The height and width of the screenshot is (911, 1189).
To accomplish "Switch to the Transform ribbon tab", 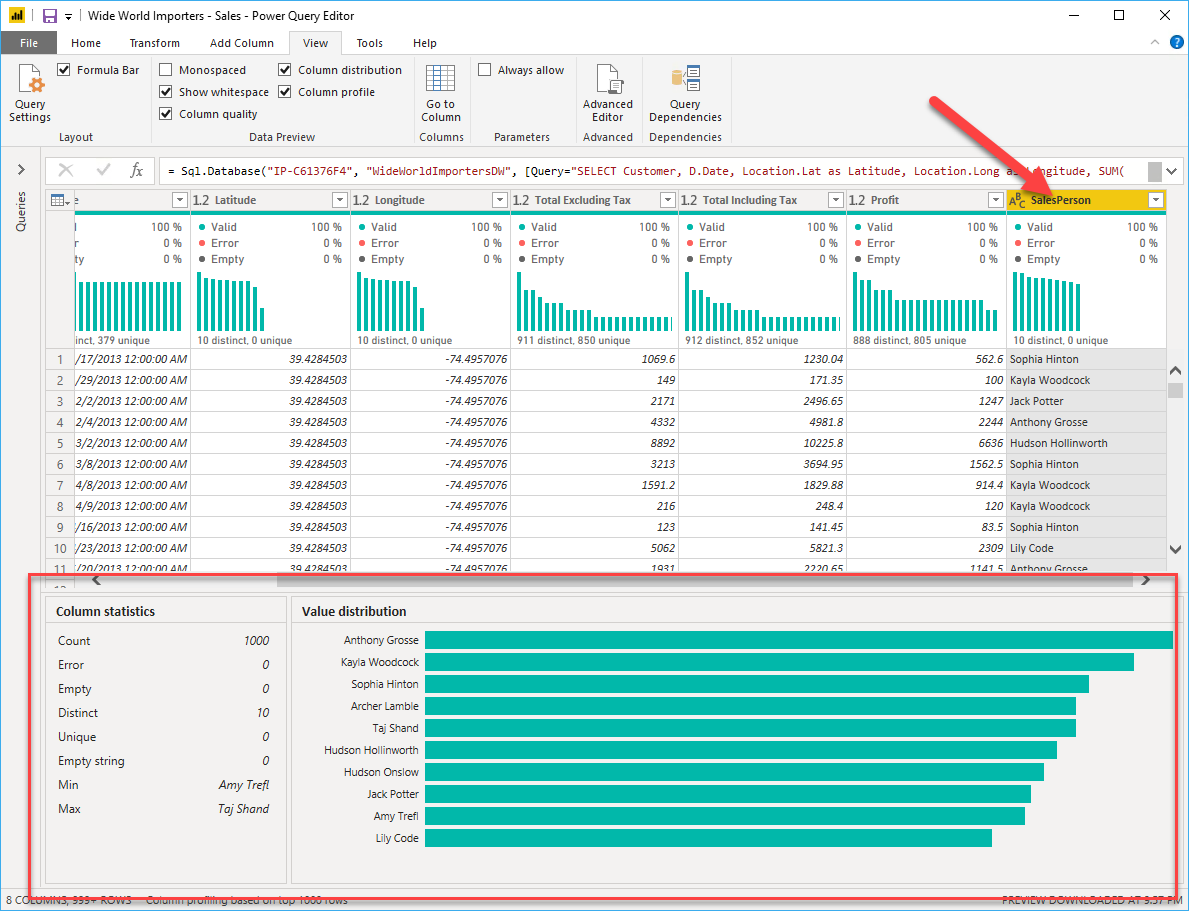I will (x=155, y=43).
